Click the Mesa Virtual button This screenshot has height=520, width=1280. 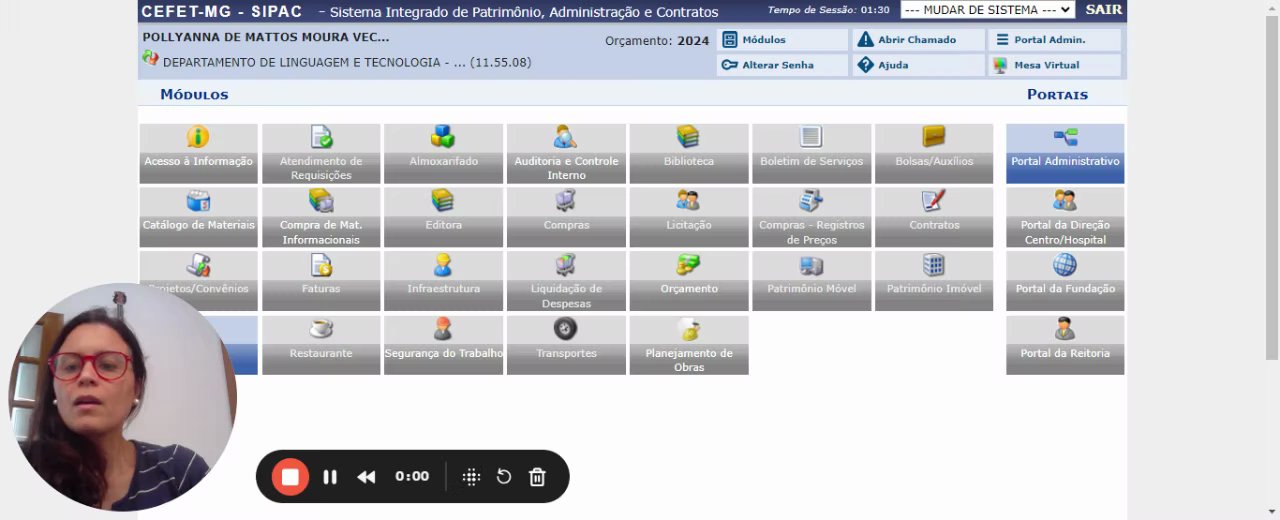1054,65
